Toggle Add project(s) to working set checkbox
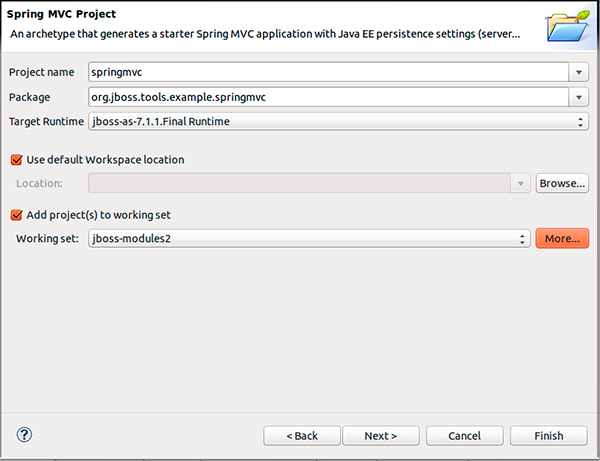This screenshot has height=461, width=600. click(16, 215)
